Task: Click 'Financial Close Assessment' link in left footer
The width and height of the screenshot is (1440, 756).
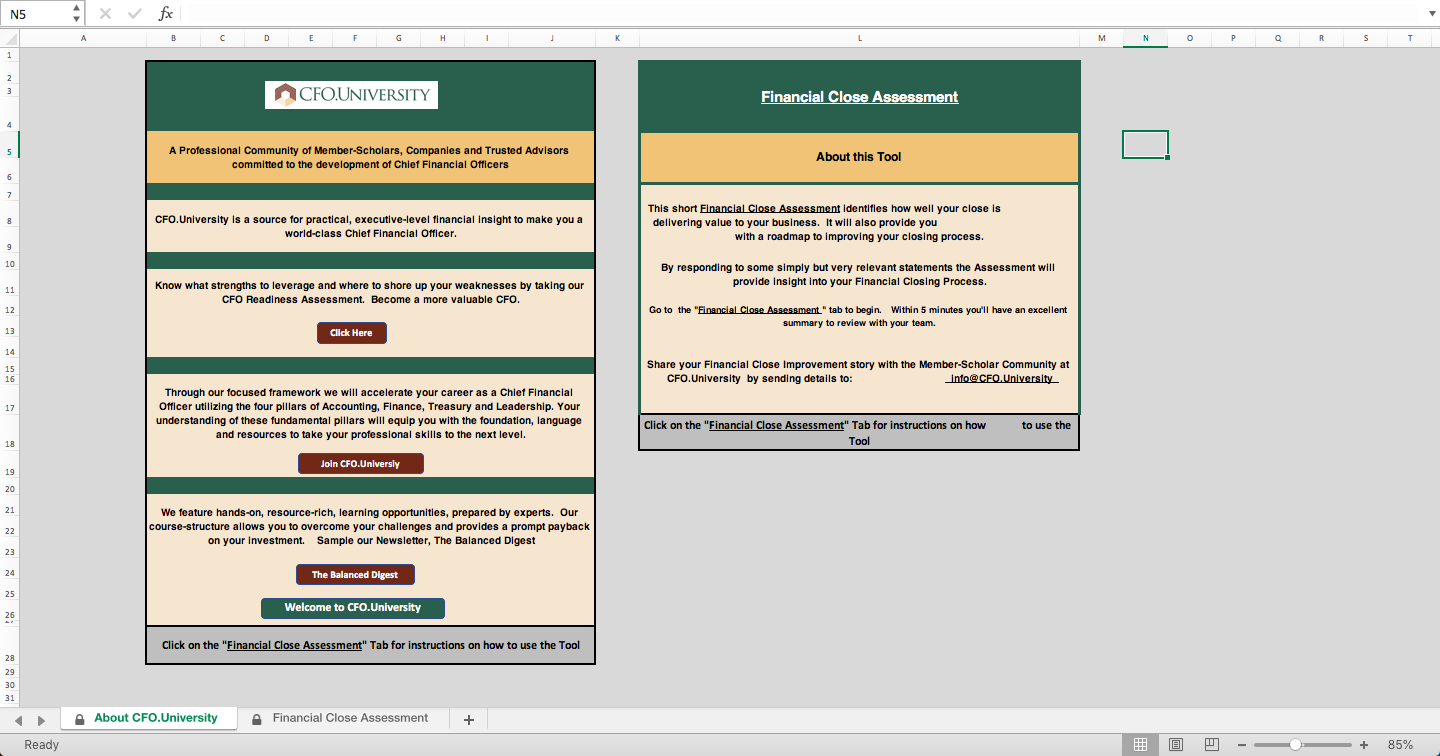Action: tap(294, 645)
